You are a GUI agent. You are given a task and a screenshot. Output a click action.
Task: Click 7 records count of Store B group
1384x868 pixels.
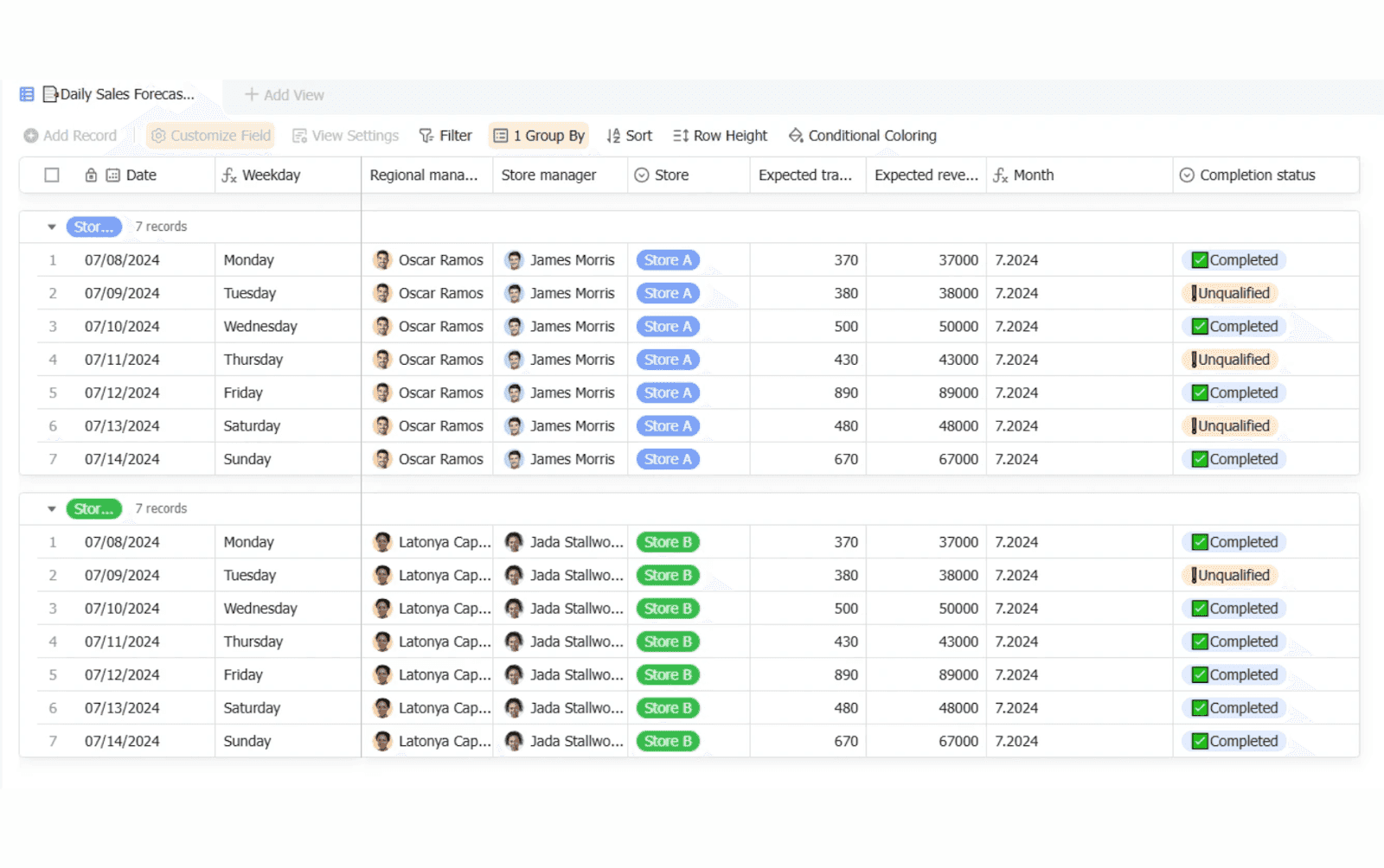click(161, 509)
